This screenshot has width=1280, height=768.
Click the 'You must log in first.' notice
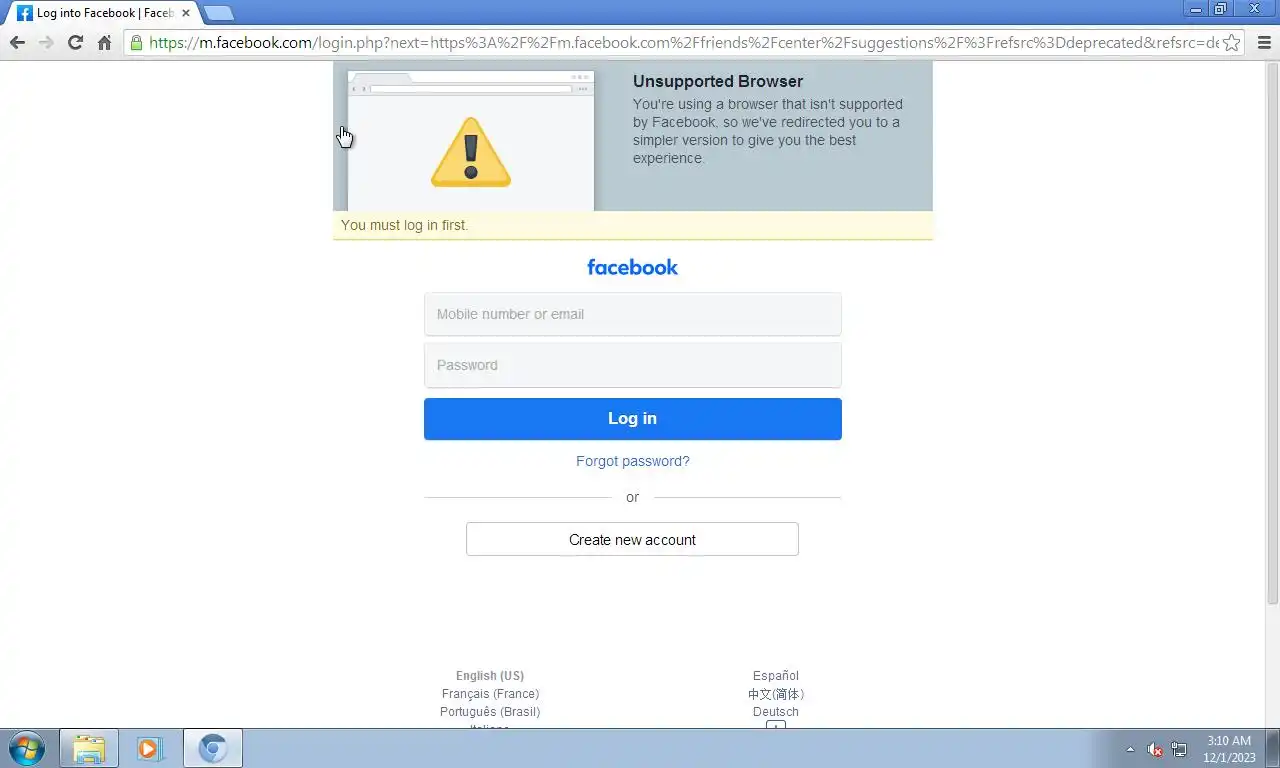pos(633,225)
